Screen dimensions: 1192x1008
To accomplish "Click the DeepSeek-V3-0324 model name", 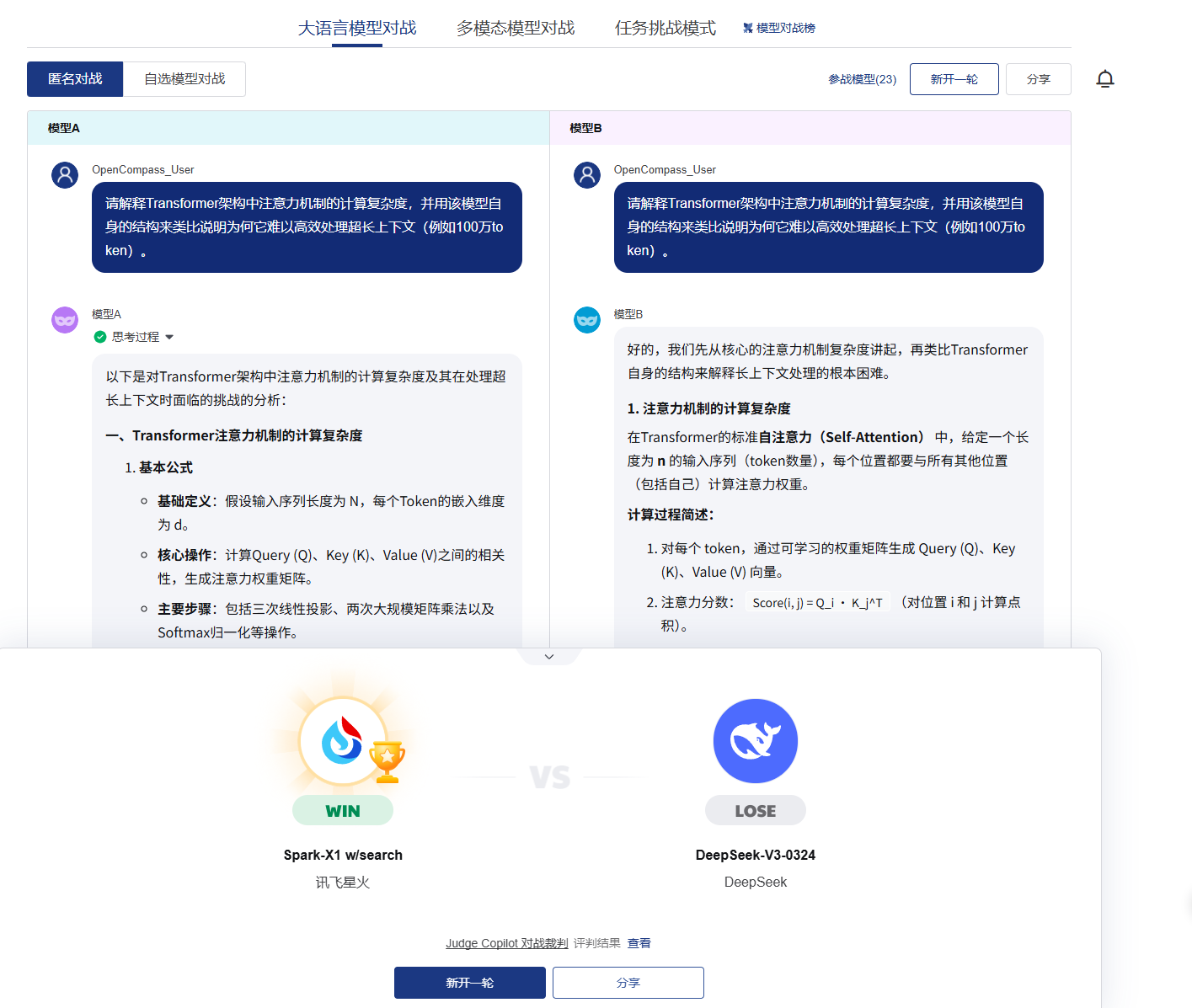I will tap(756, 855).
